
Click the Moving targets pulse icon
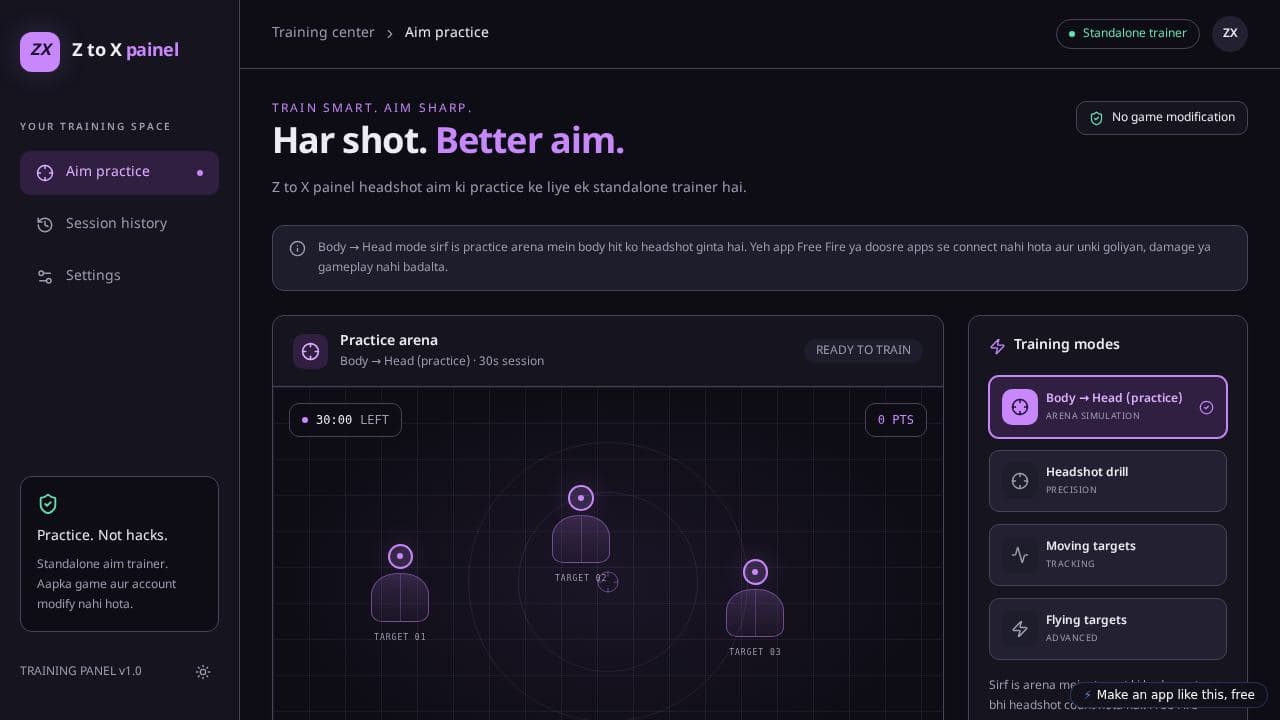(x=1020, y=555)
